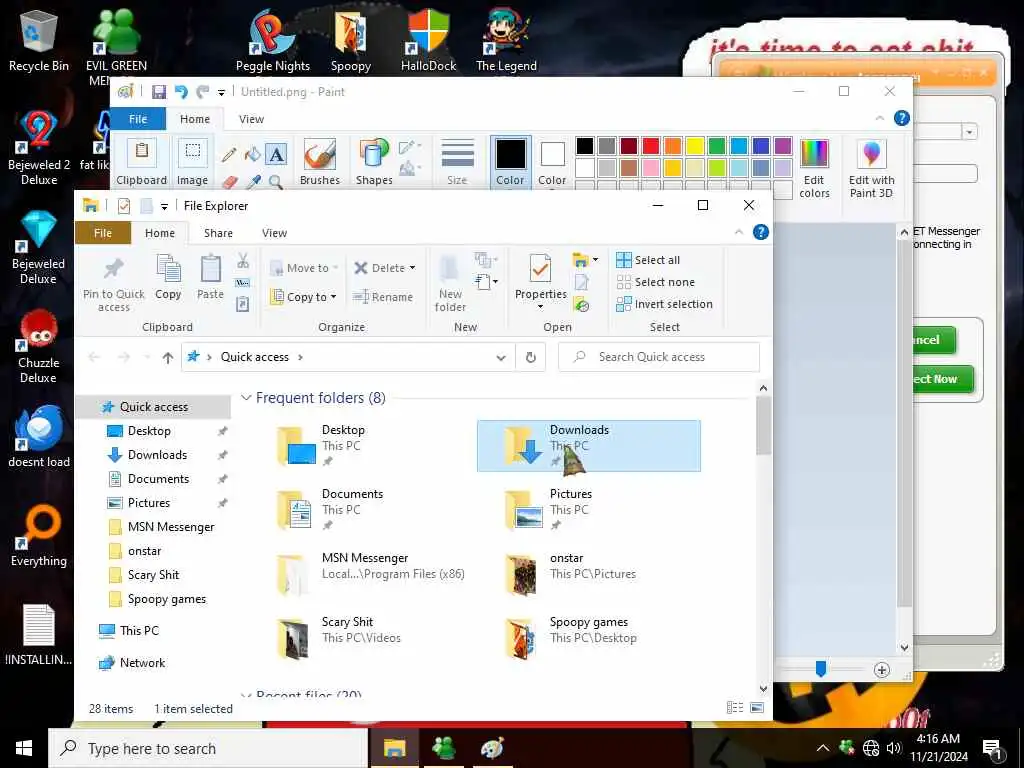Open the Move to dropdown

click(x=304, y=268)
